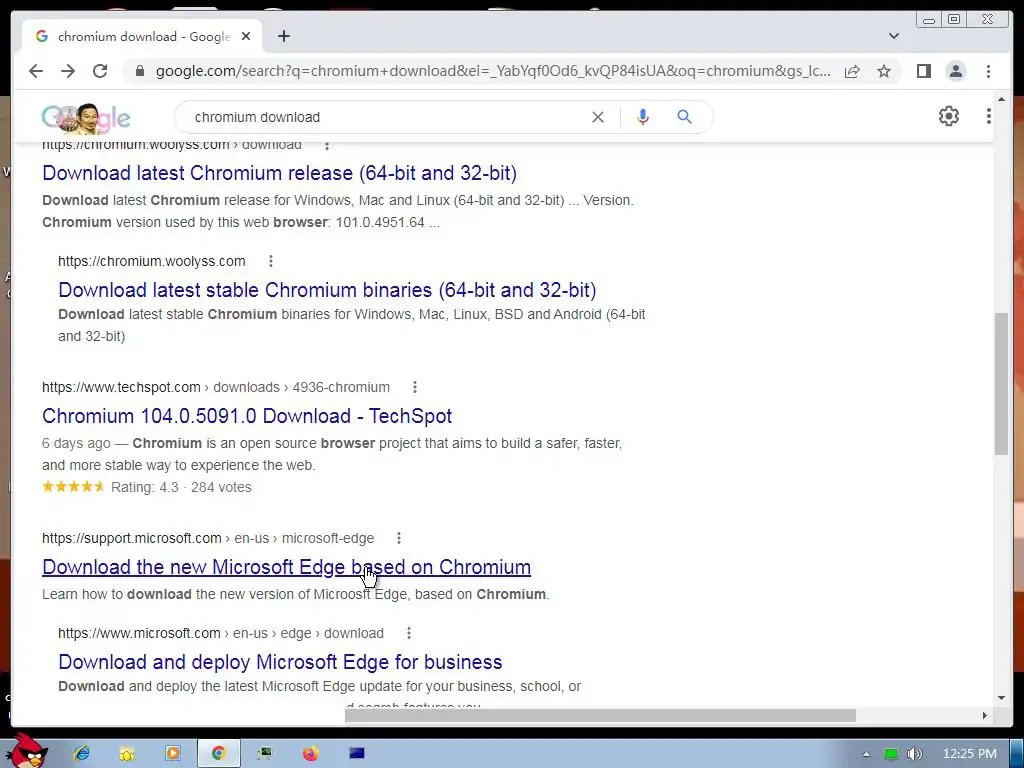
Task: Open the Angry Birds start button on taskbar
Action: (x=25, y=752)
